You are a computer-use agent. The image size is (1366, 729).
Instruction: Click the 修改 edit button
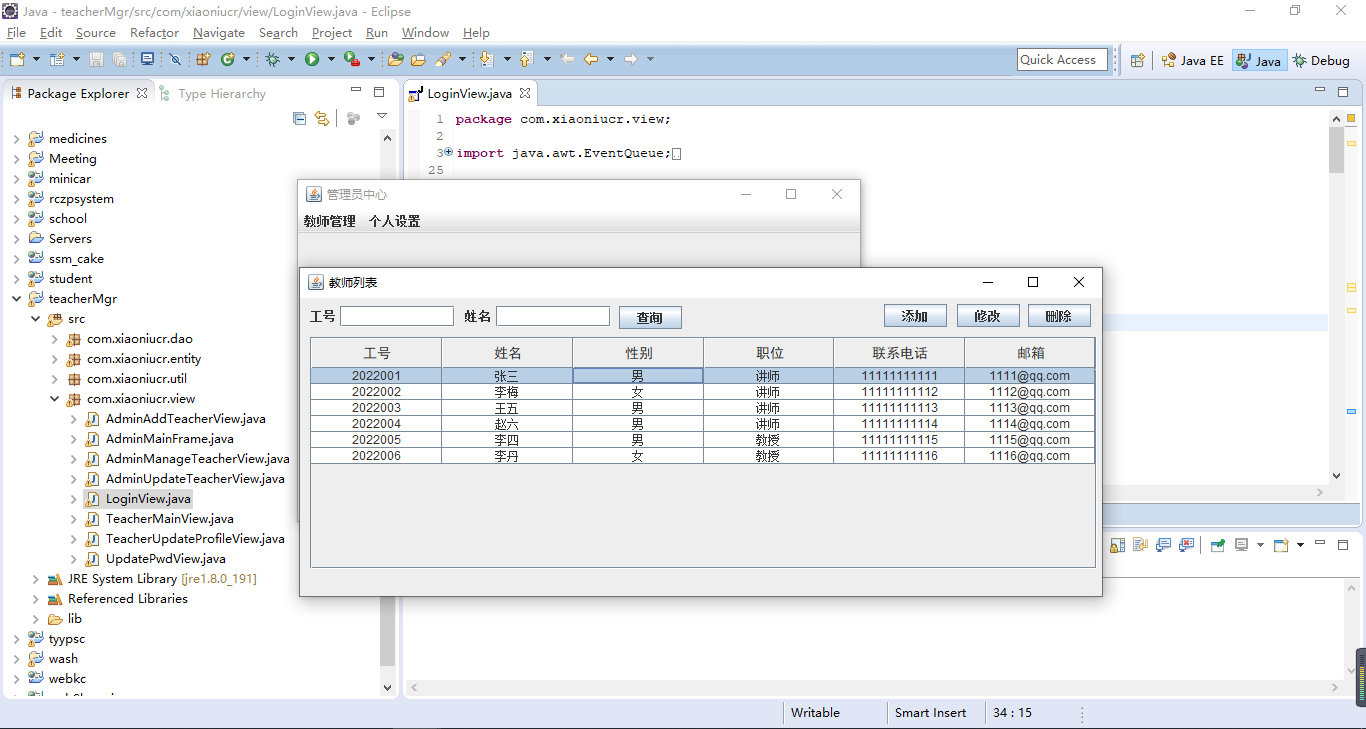point(987,316)
